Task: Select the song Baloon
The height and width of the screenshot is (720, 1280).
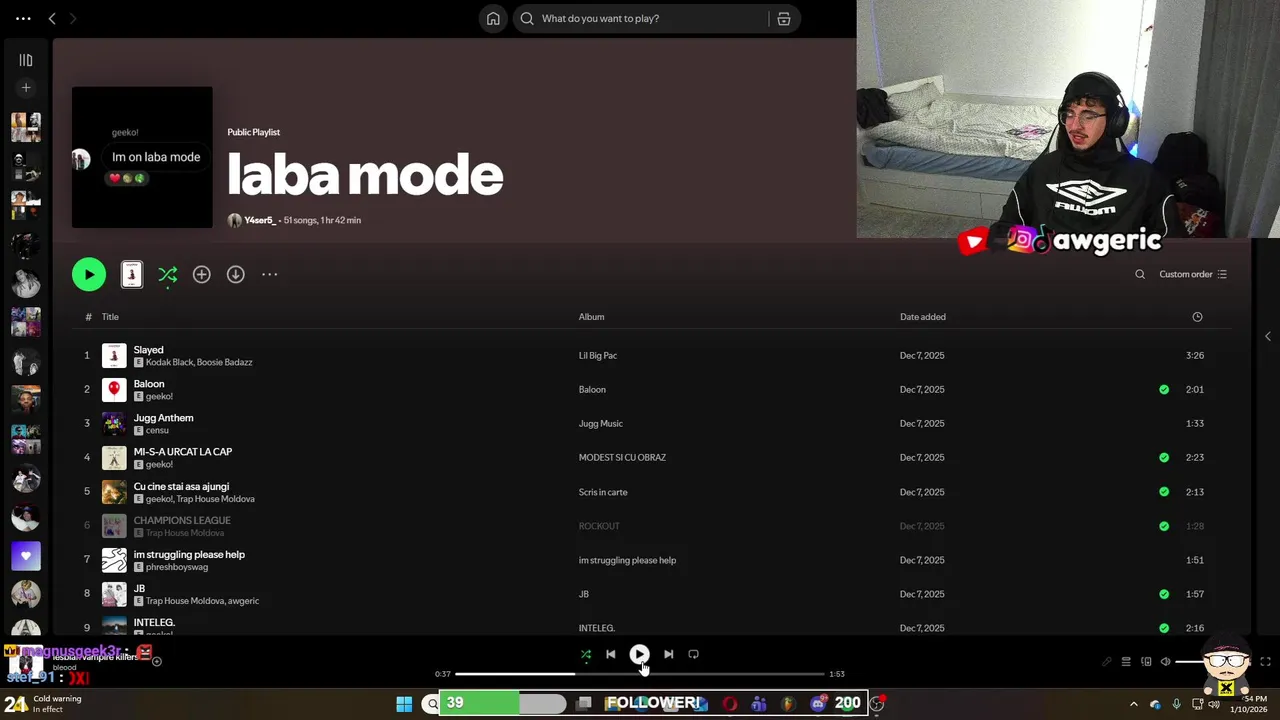Action: [x=149, y=384]
